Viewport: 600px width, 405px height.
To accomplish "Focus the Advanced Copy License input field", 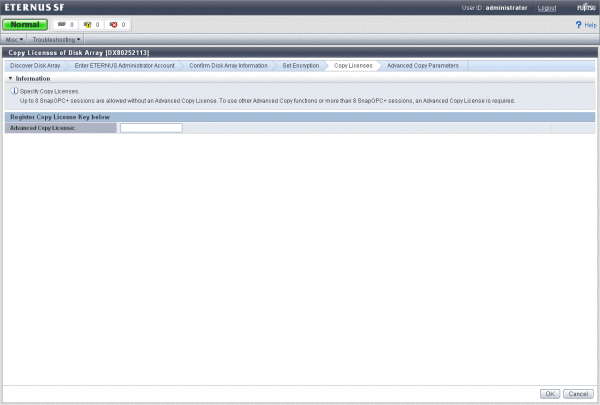I will pos(151,128).
